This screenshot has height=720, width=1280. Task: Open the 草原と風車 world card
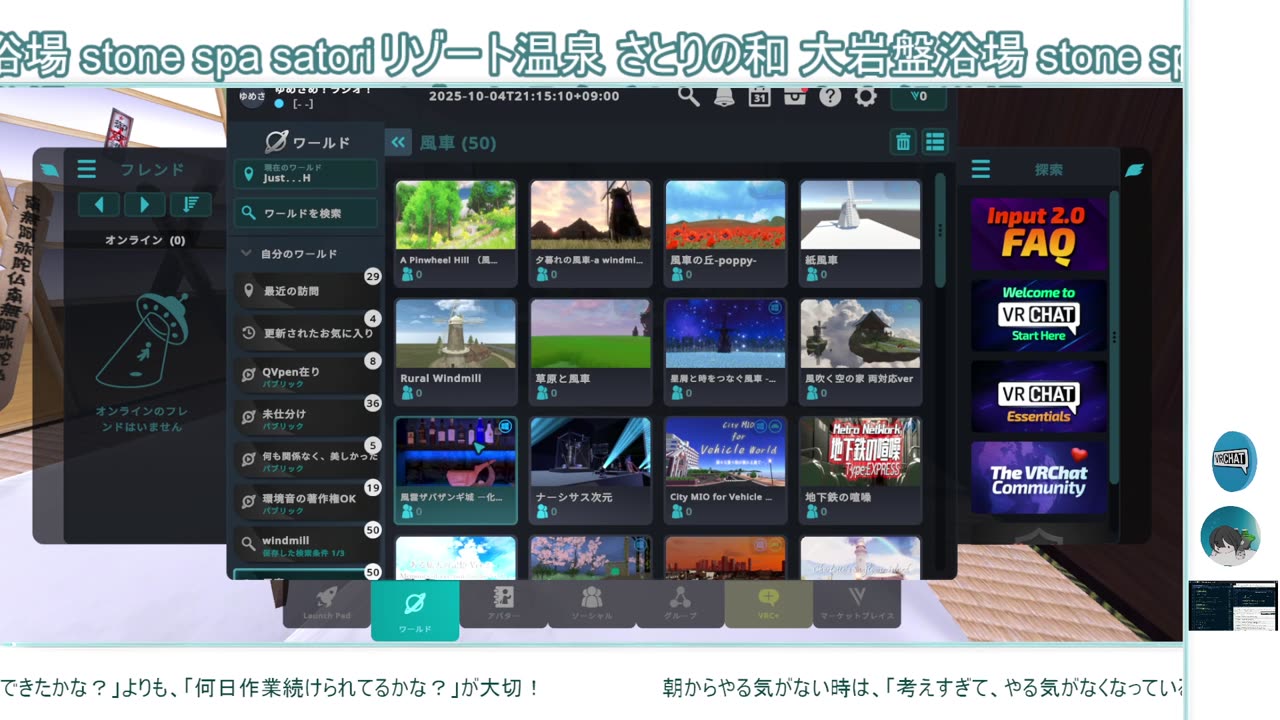tap(590, 352)
